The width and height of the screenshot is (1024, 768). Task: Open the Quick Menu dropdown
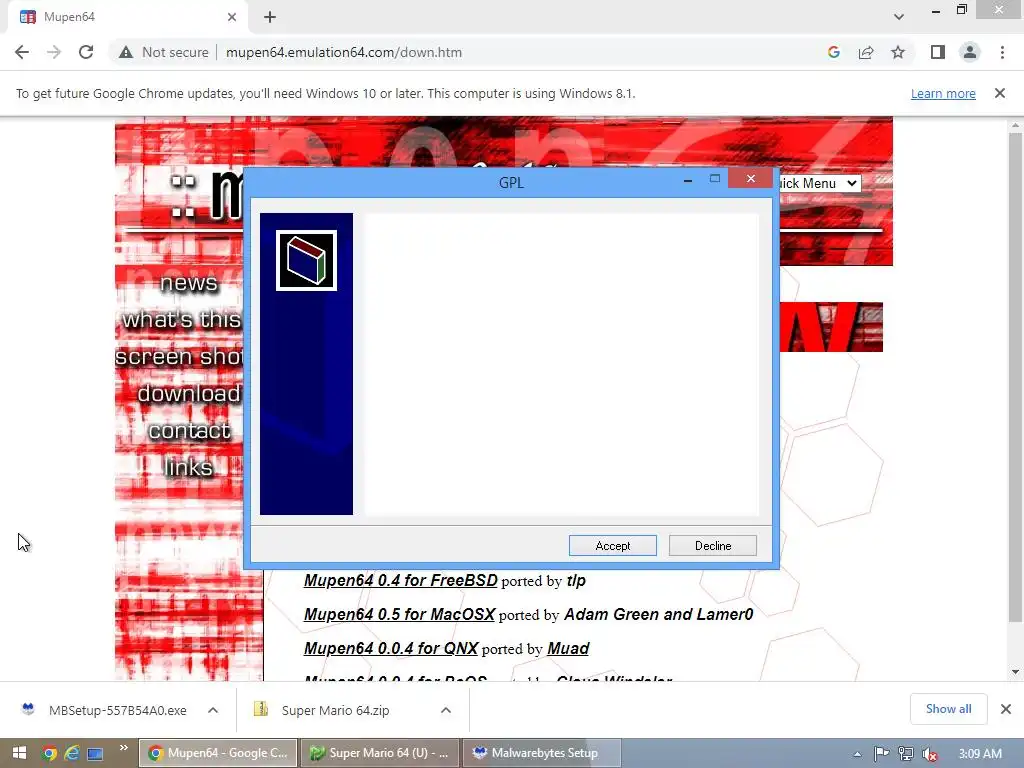click(820, 184)
